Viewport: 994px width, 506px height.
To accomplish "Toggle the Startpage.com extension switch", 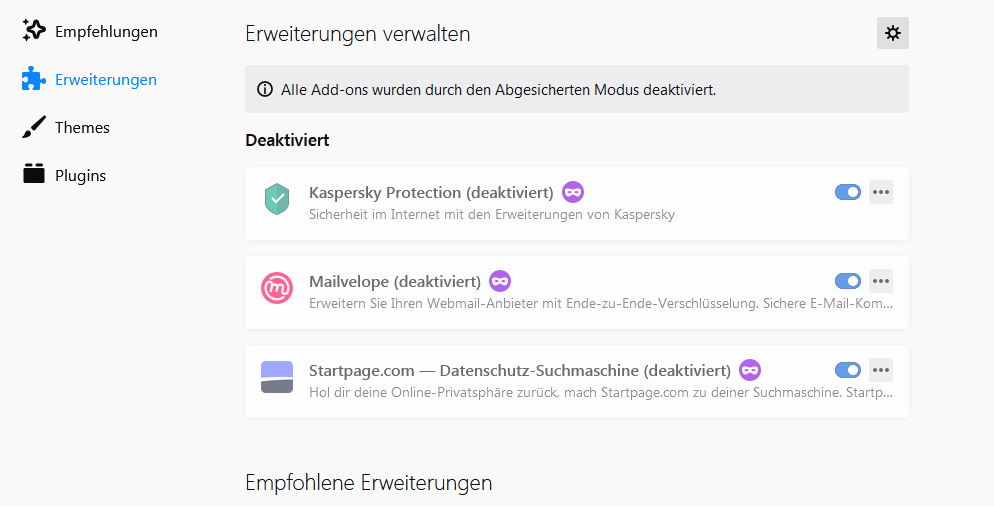I will click(847, 370).
